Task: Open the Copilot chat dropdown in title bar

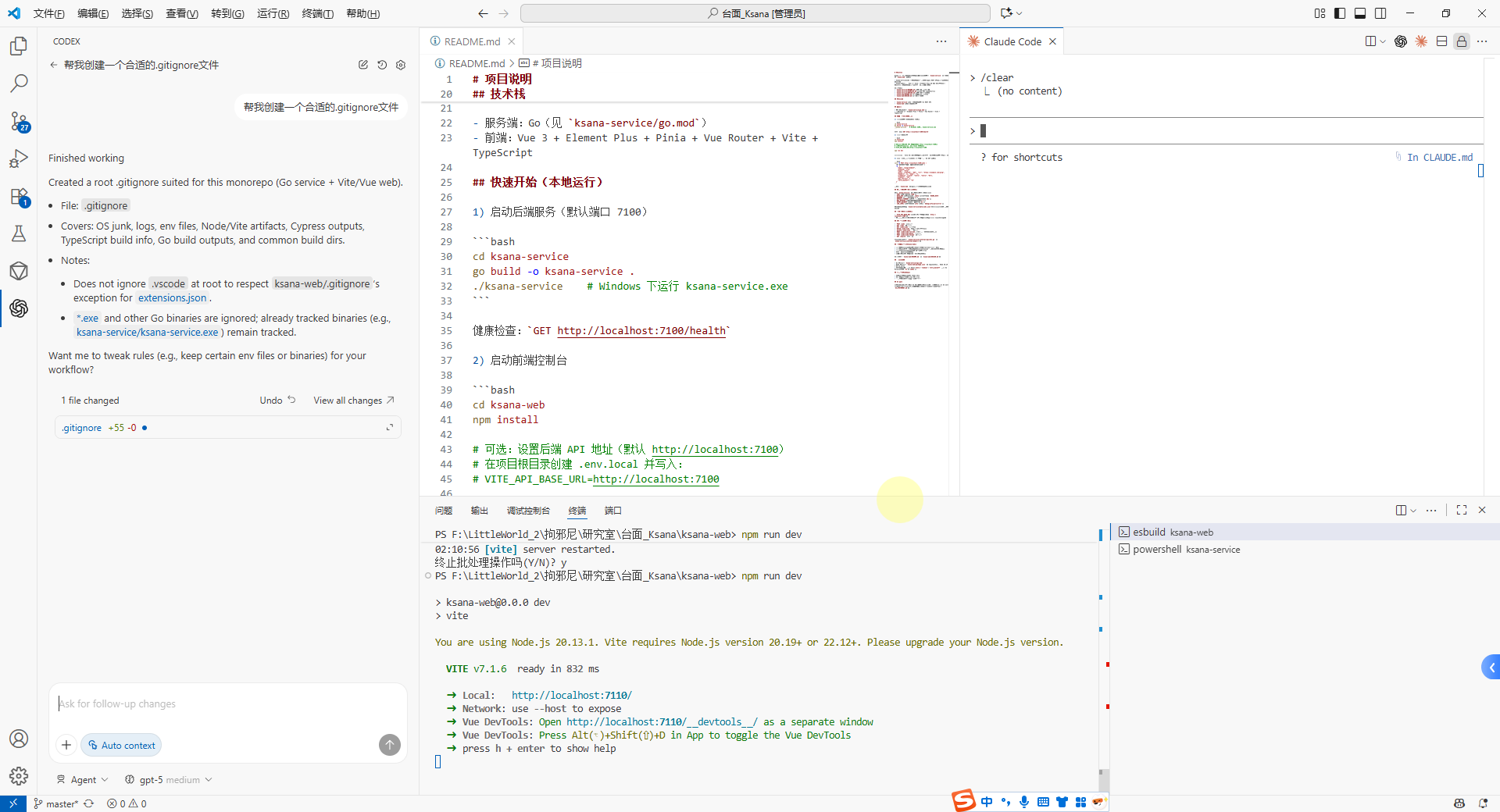Action: pyautogui.click(x=1020, y=13)
